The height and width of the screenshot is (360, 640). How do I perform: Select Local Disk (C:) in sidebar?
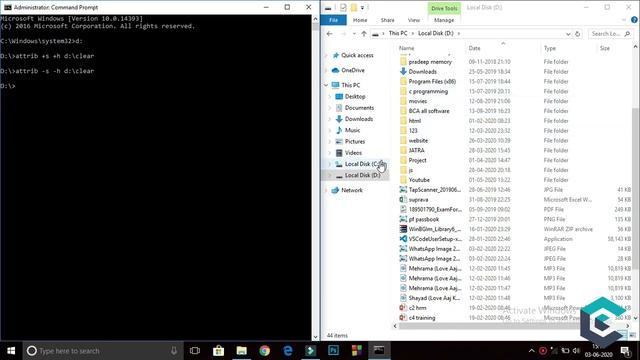(x=363, y=164)
